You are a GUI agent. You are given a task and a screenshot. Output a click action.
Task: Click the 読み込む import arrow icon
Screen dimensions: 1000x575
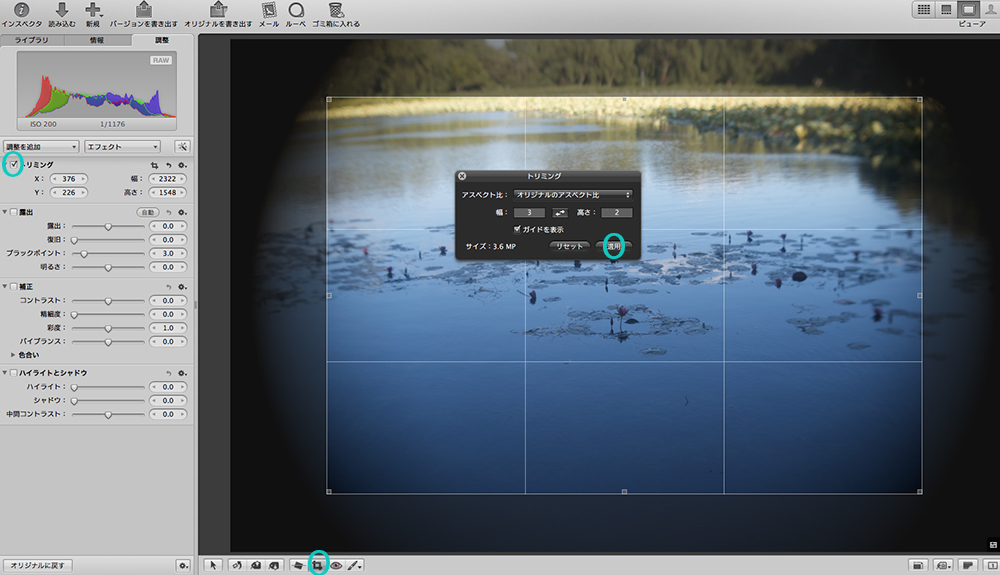[62, 10]
